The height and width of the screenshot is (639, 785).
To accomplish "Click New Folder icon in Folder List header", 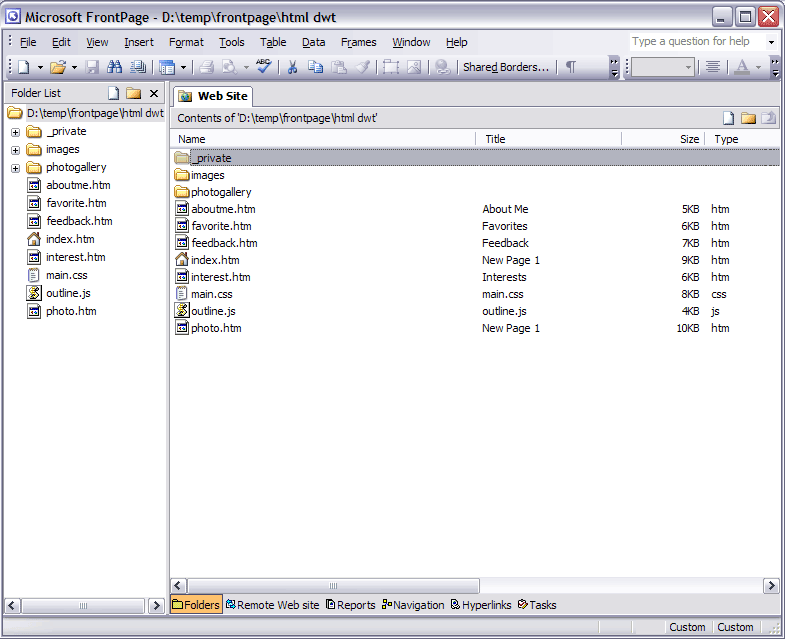I will 134,93.
